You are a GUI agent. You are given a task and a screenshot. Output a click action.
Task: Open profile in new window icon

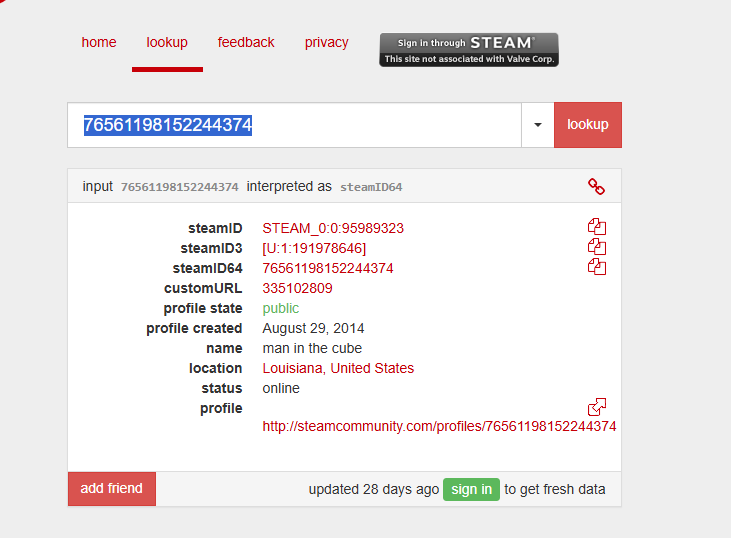(597, 407)
